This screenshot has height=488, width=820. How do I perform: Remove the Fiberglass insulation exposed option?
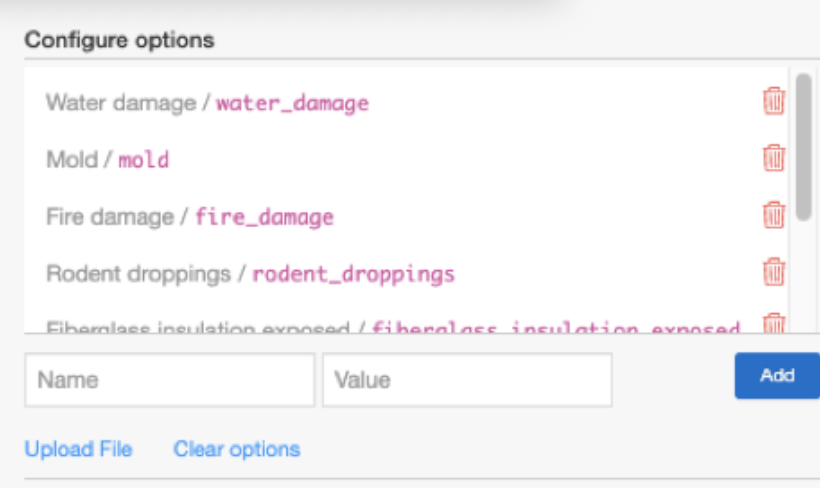tap(773, 324)
